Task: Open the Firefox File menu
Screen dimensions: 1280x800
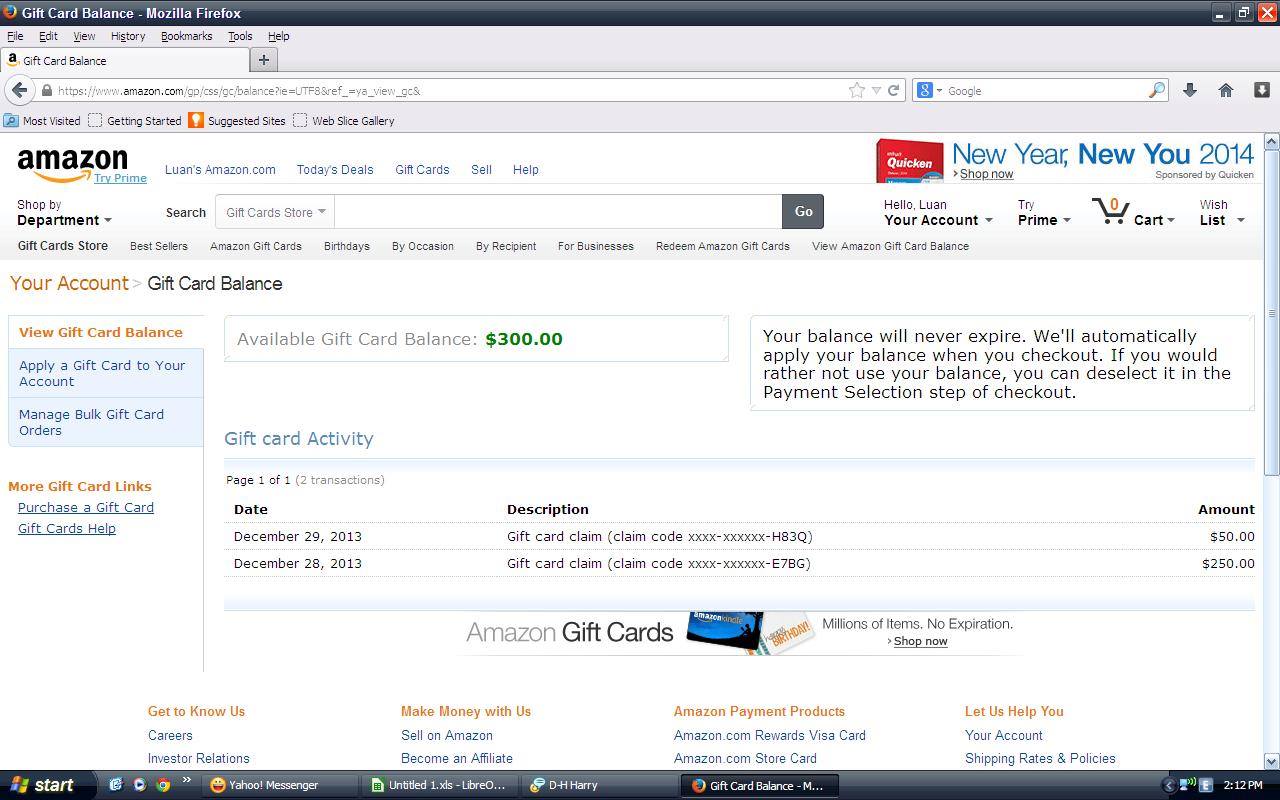Action: tap(15, 36)
